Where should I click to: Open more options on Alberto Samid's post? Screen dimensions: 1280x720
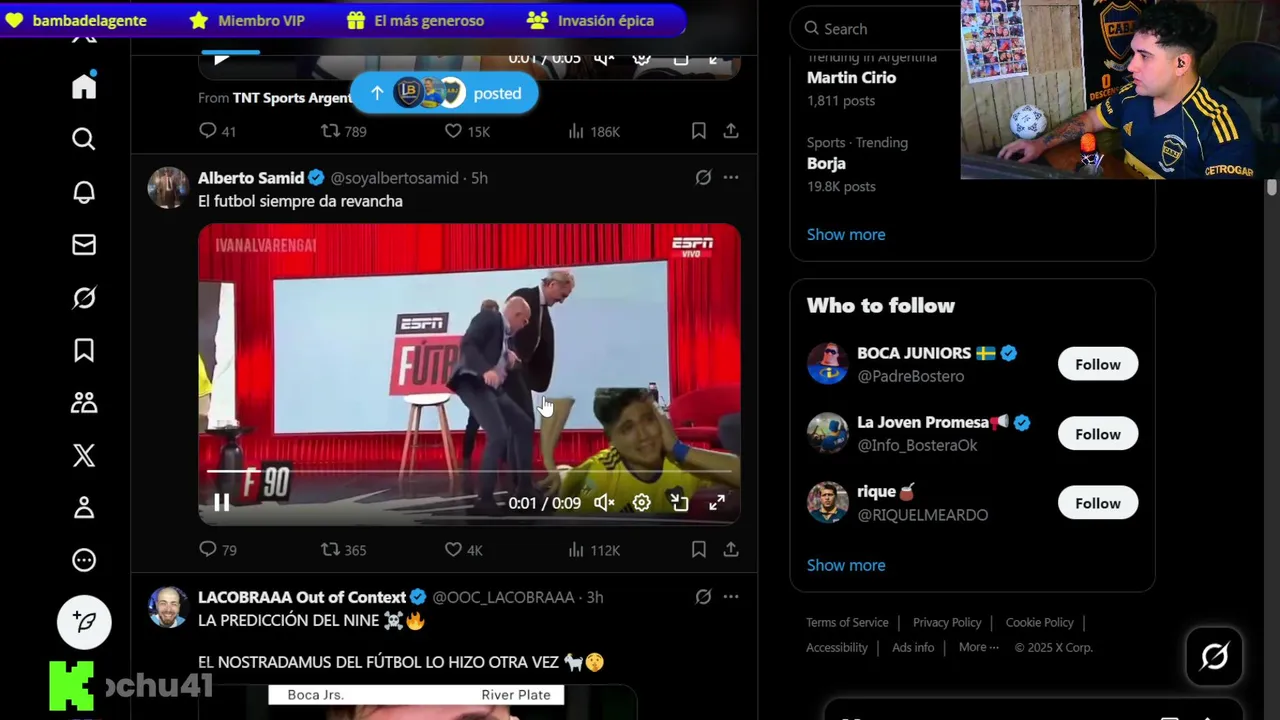[x=731, y=178]
